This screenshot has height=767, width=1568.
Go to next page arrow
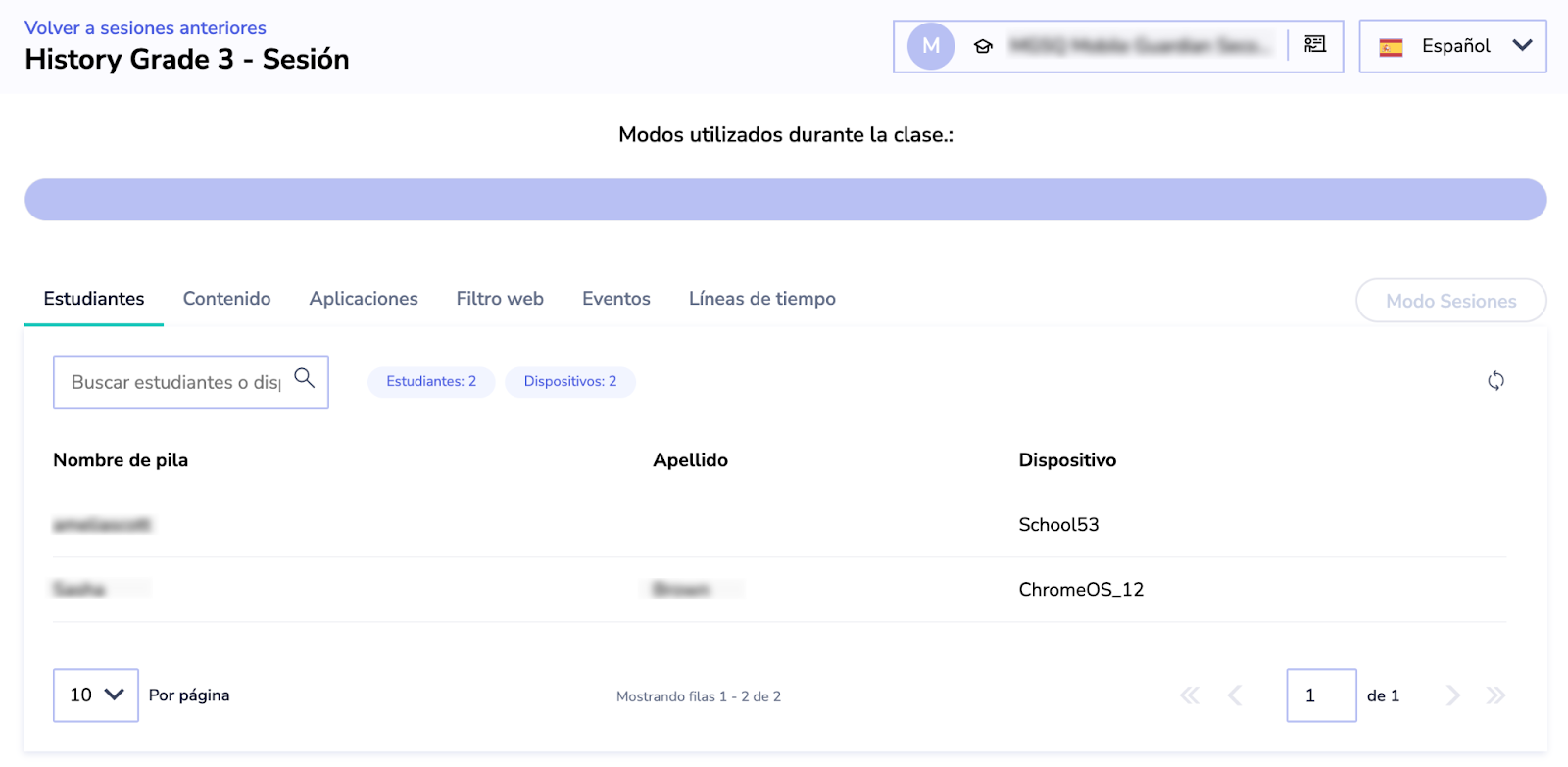click(x=1452, y=695)
